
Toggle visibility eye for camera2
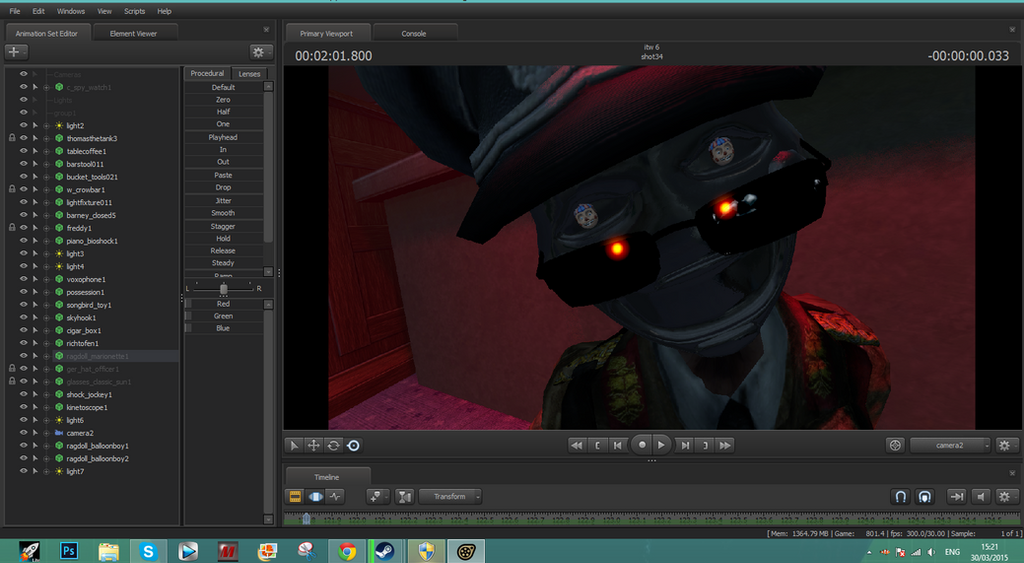[x=24, y=433]
